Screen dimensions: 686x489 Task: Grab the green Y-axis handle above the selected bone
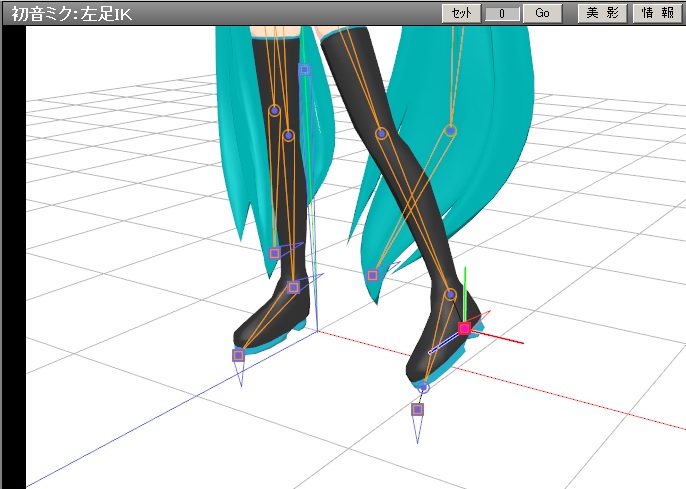(465, 293)
